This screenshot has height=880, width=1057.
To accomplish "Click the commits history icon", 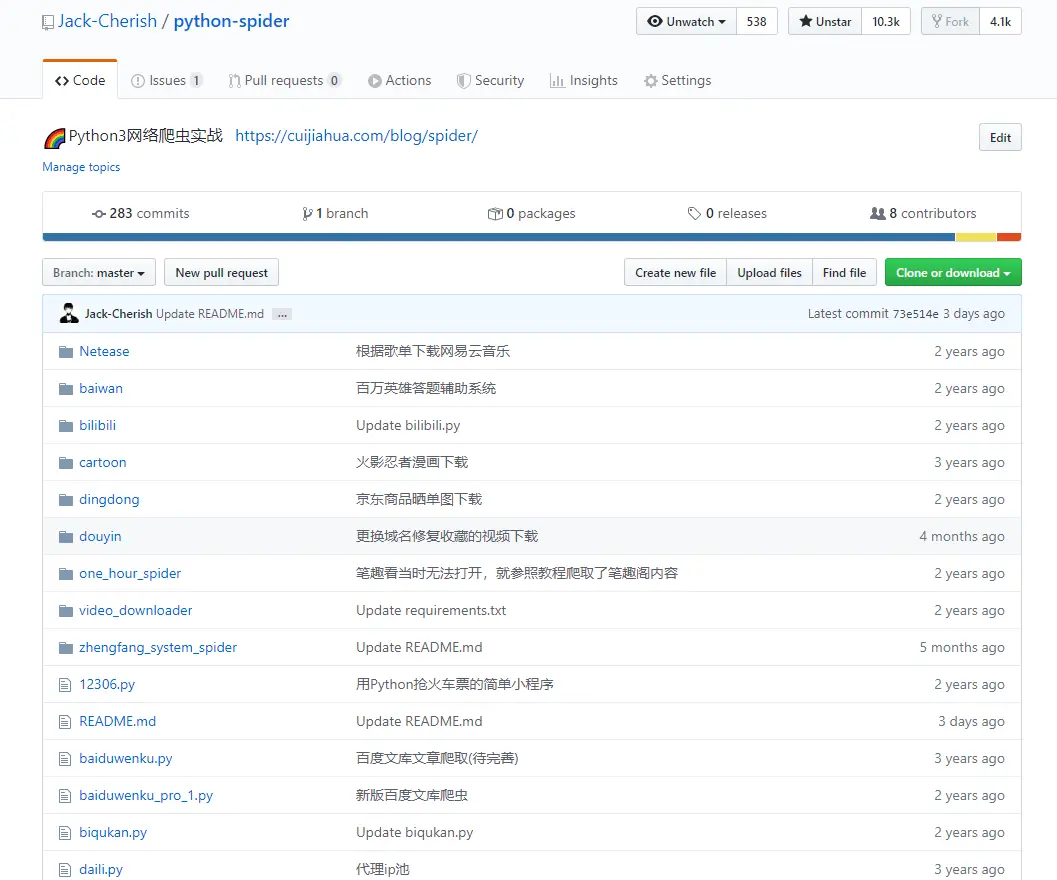I will 99,213.
